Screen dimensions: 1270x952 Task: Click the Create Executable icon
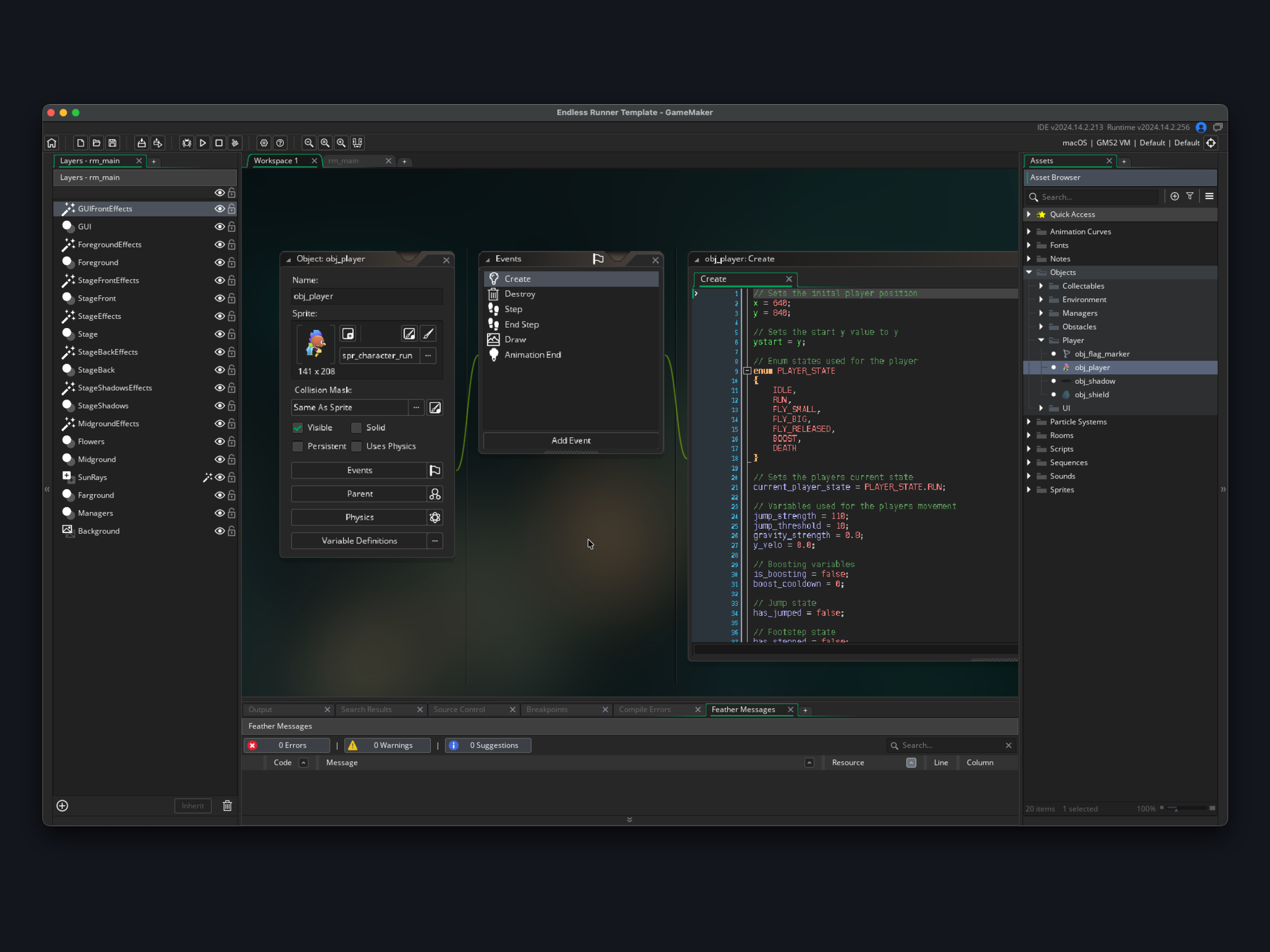(x=141, y=143)
